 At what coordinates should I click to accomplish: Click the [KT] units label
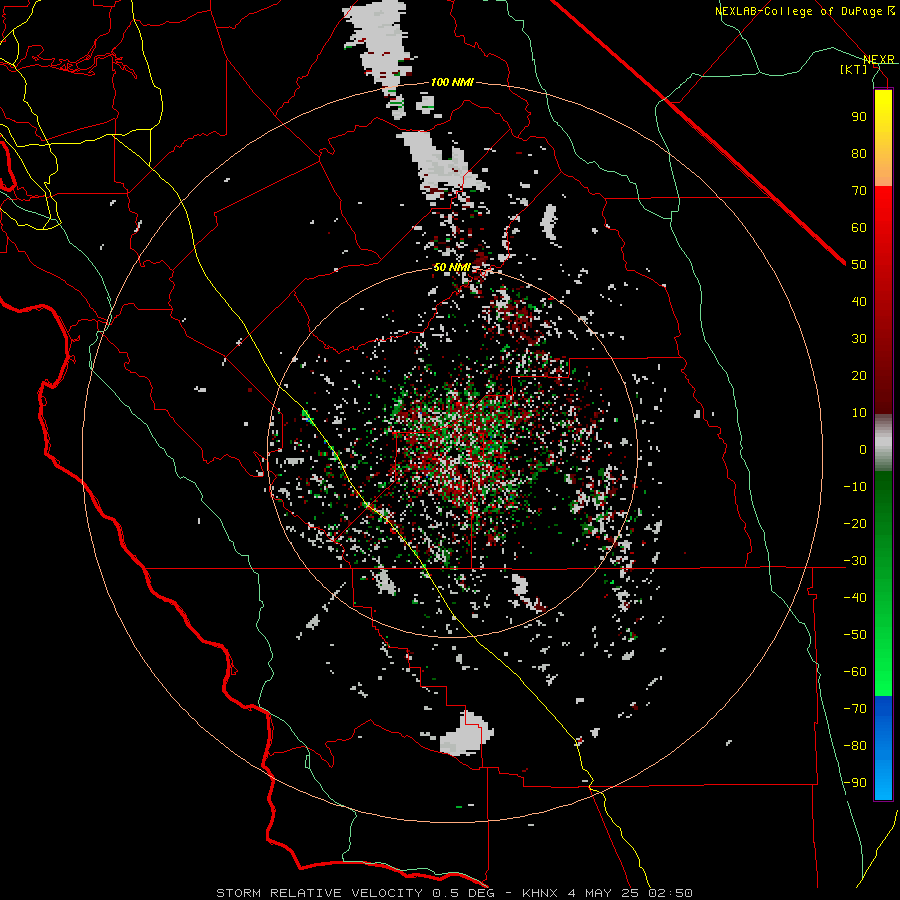click(854, 69)
